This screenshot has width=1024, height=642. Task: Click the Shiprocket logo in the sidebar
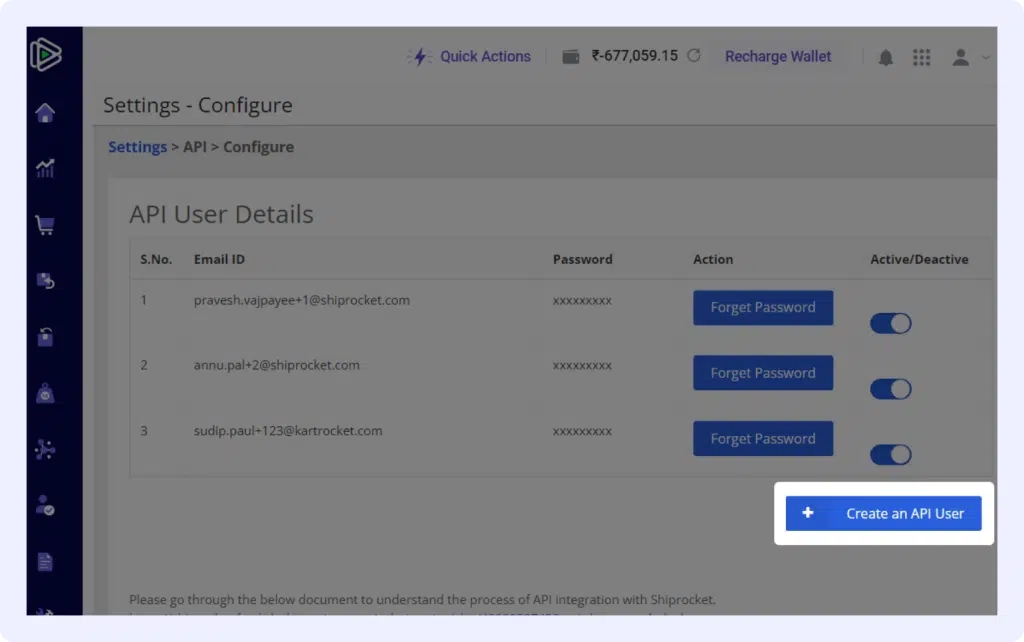coord(45,56)
